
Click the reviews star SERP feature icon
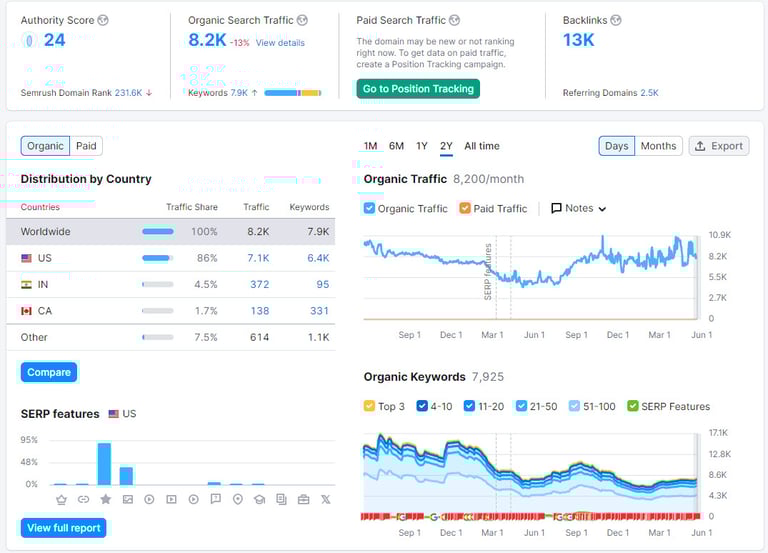point(105,499)
